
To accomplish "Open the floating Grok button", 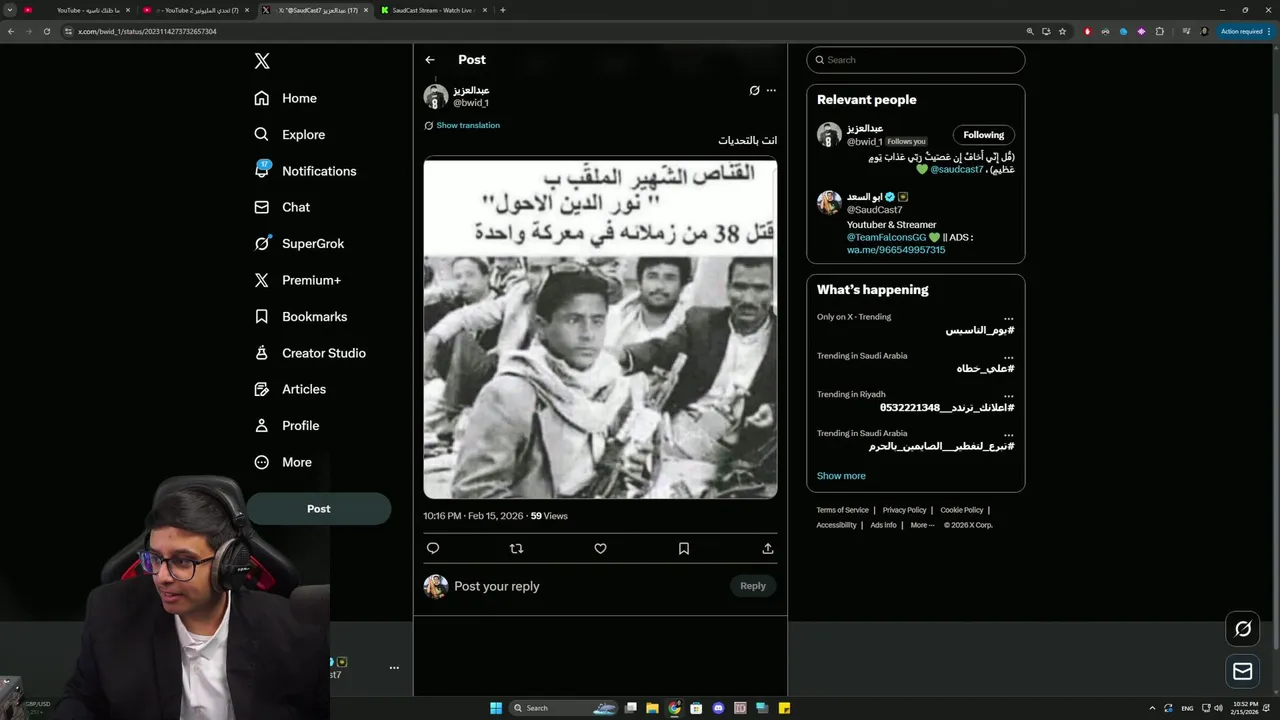I will pyautogui.click(x=1243, y=628).
